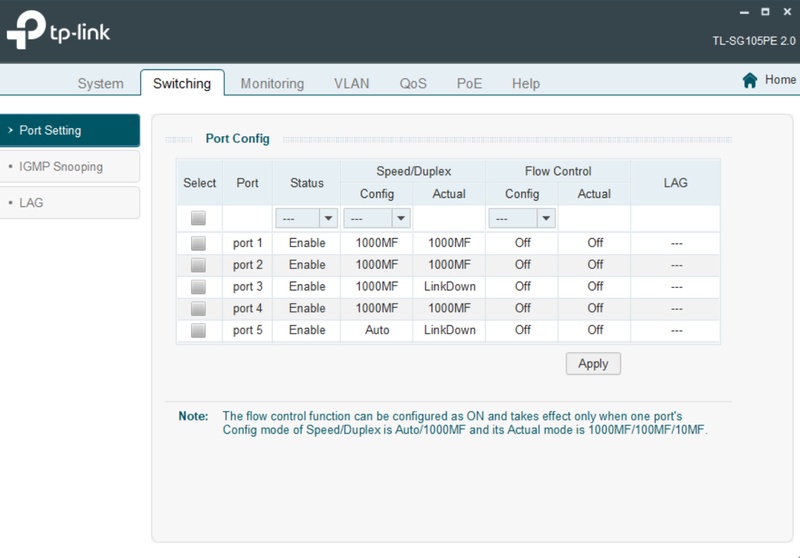
Task: Open IGMP Snooping in the sidebar
Action: pyautogui.click(x=61, y=167)
